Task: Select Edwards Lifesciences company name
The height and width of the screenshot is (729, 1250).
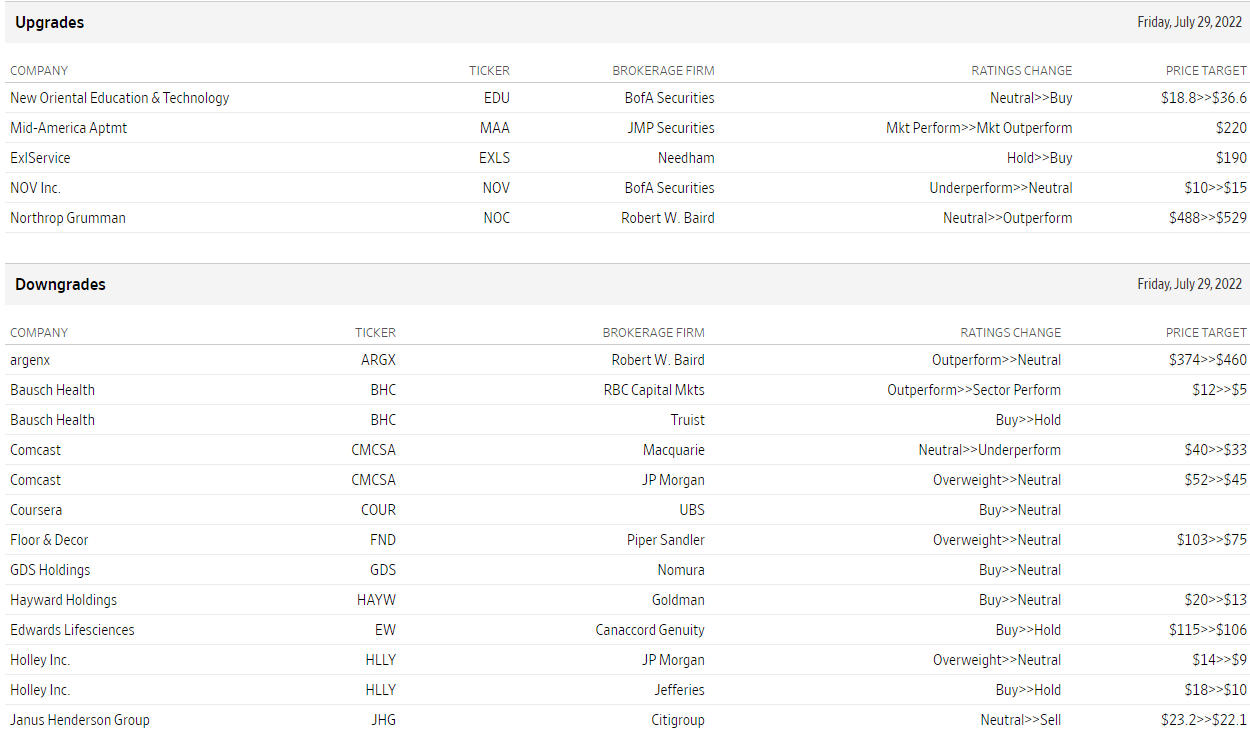Action: click(x=72, y=630)
